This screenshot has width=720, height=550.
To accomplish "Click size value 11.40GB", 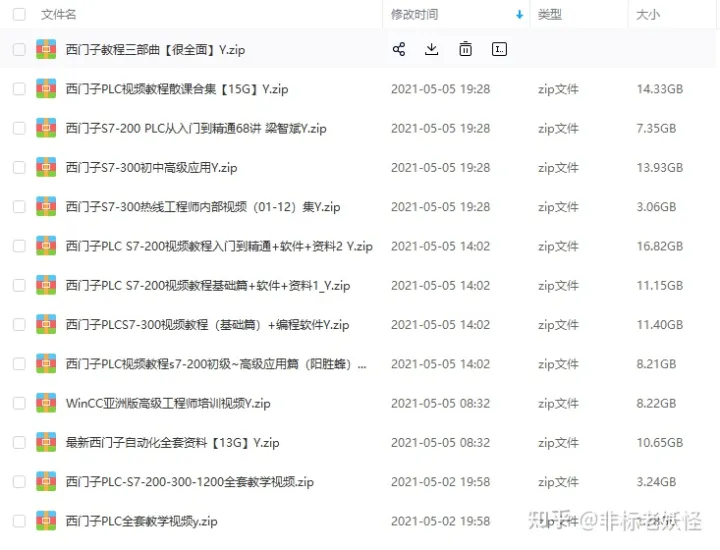I will (x=659, y=325).
